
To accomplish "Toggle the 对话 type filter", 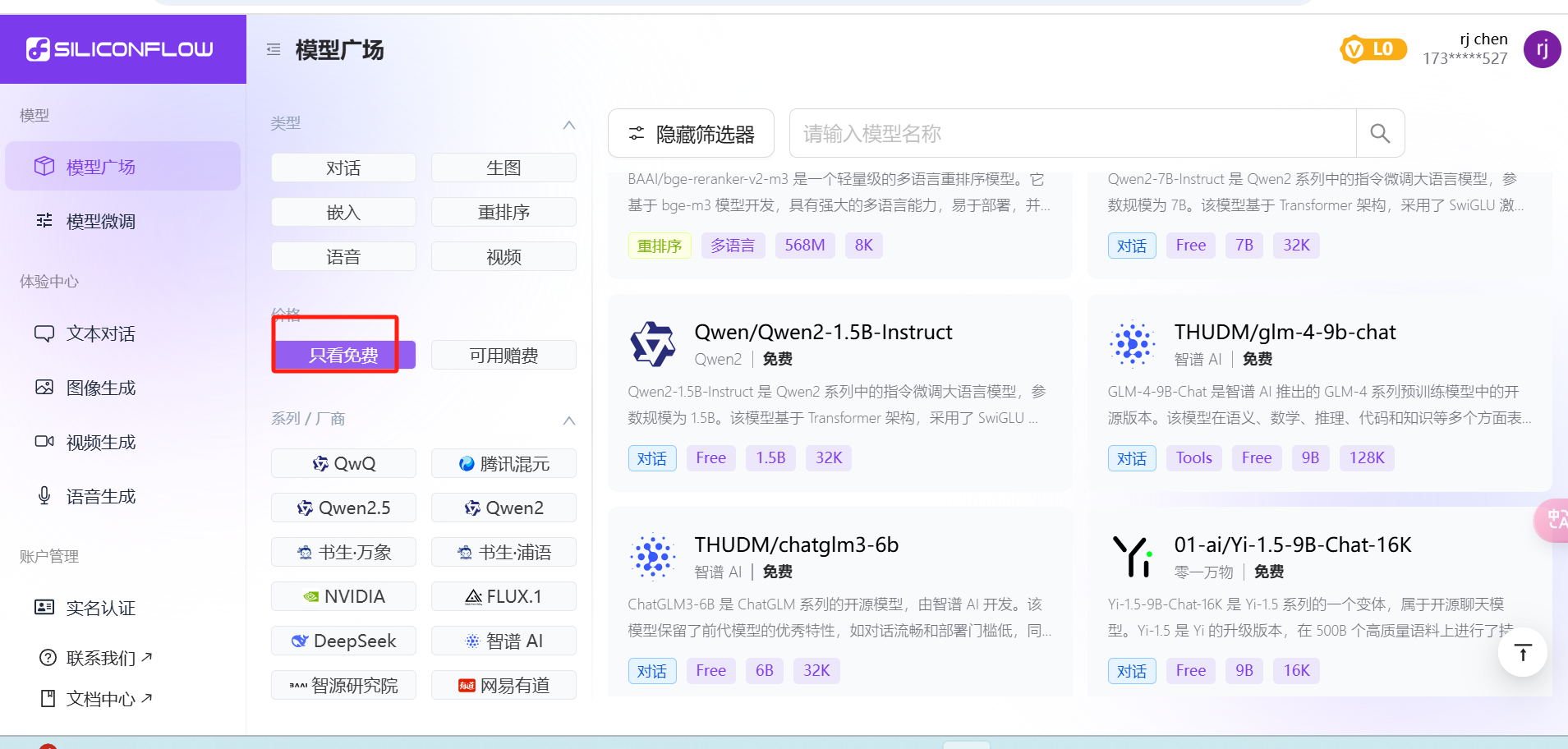I will (x=343, y=168).
